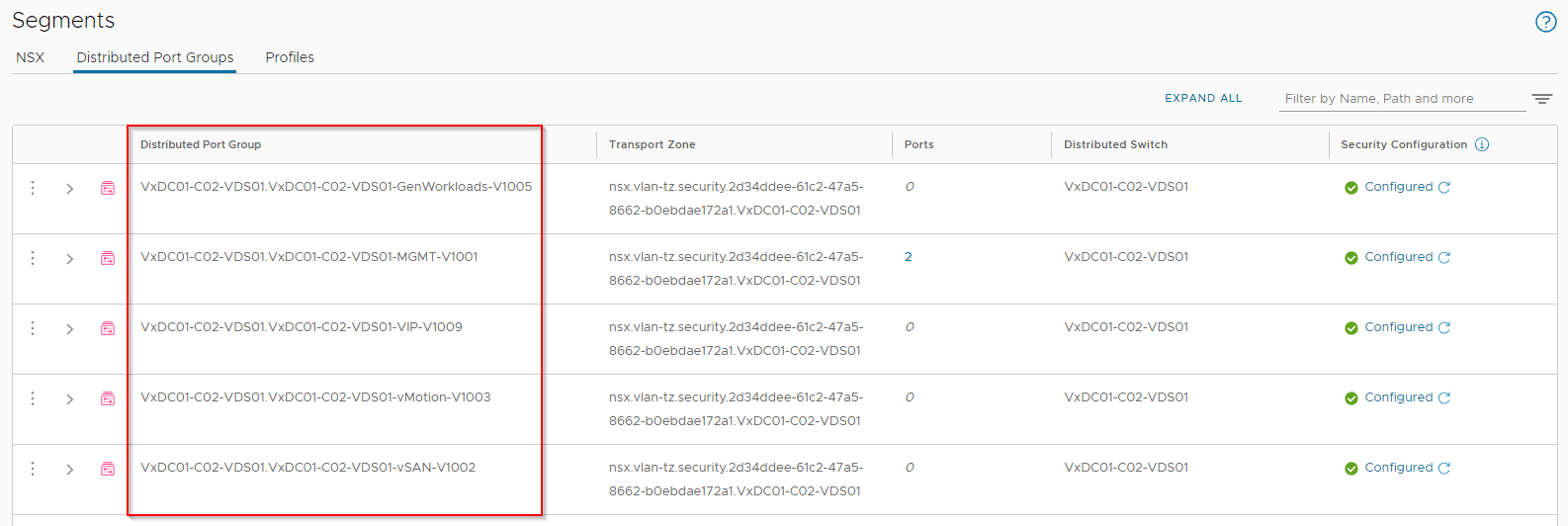Click green check icon in GenWorkloads-V1005 row
Screen dimensions: 1568x526
[1350, 188]
